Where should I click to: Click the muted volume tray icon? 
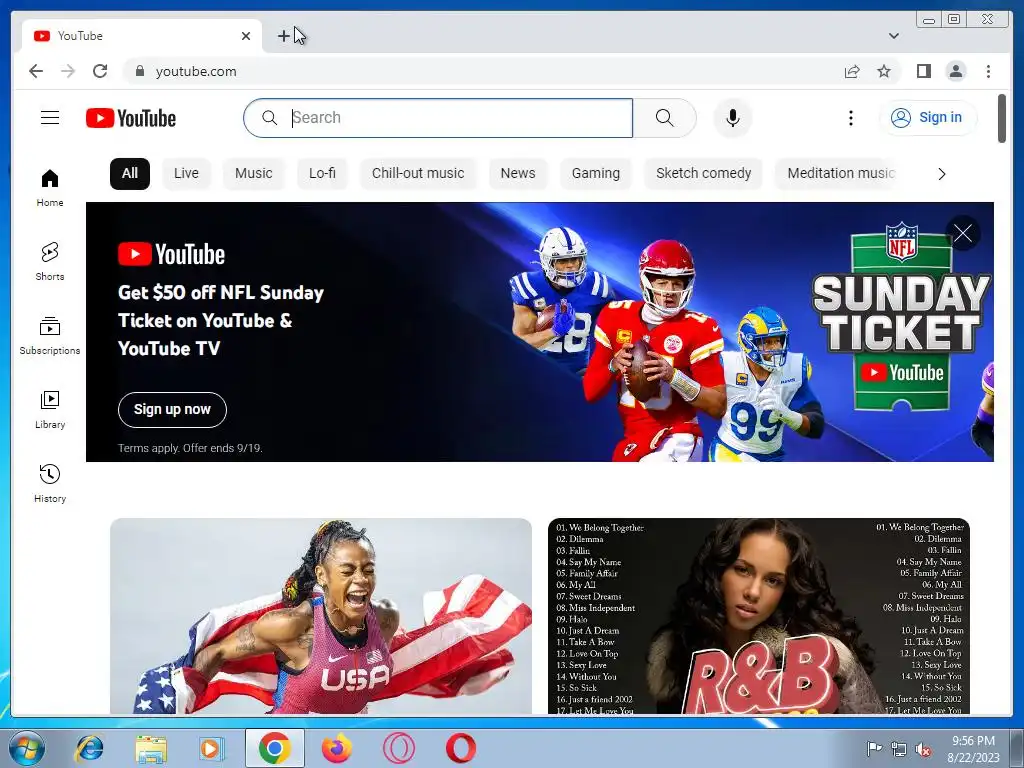pyautogui.click(x=923, y=750)
